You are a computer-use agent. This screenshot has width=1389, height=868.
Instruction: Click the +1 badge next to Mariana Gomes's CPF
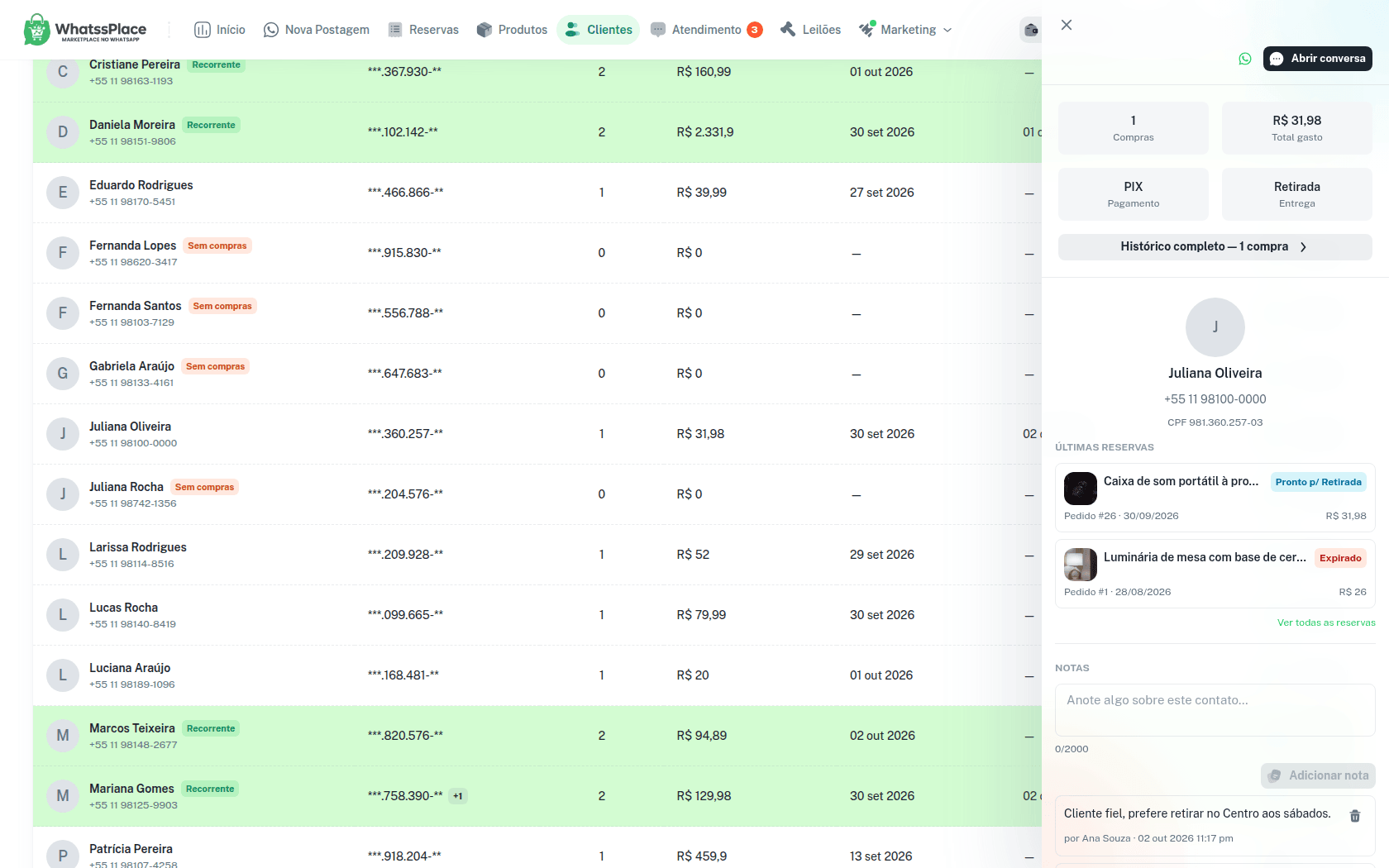tap(458, 796)
